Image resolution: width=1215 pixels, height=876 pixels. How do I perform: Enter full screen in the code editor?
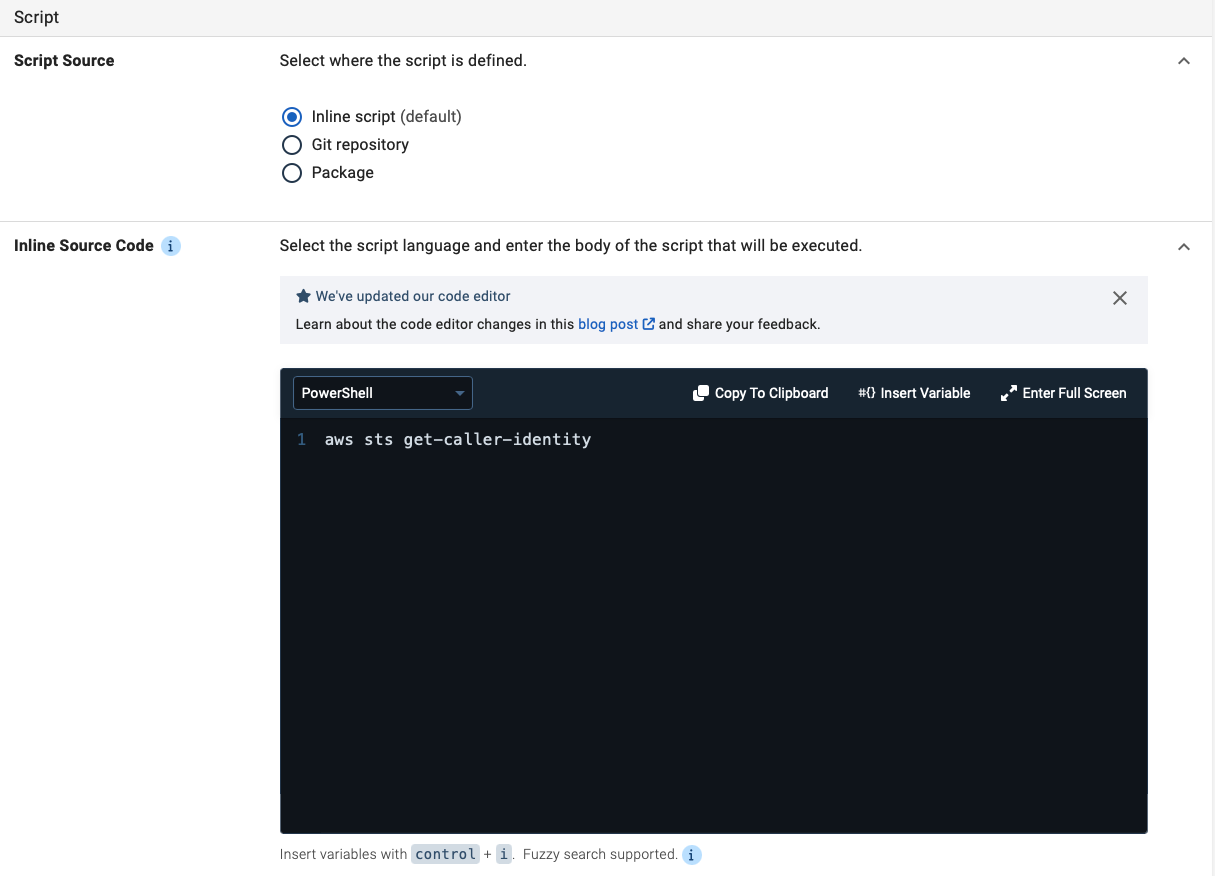1063,392
